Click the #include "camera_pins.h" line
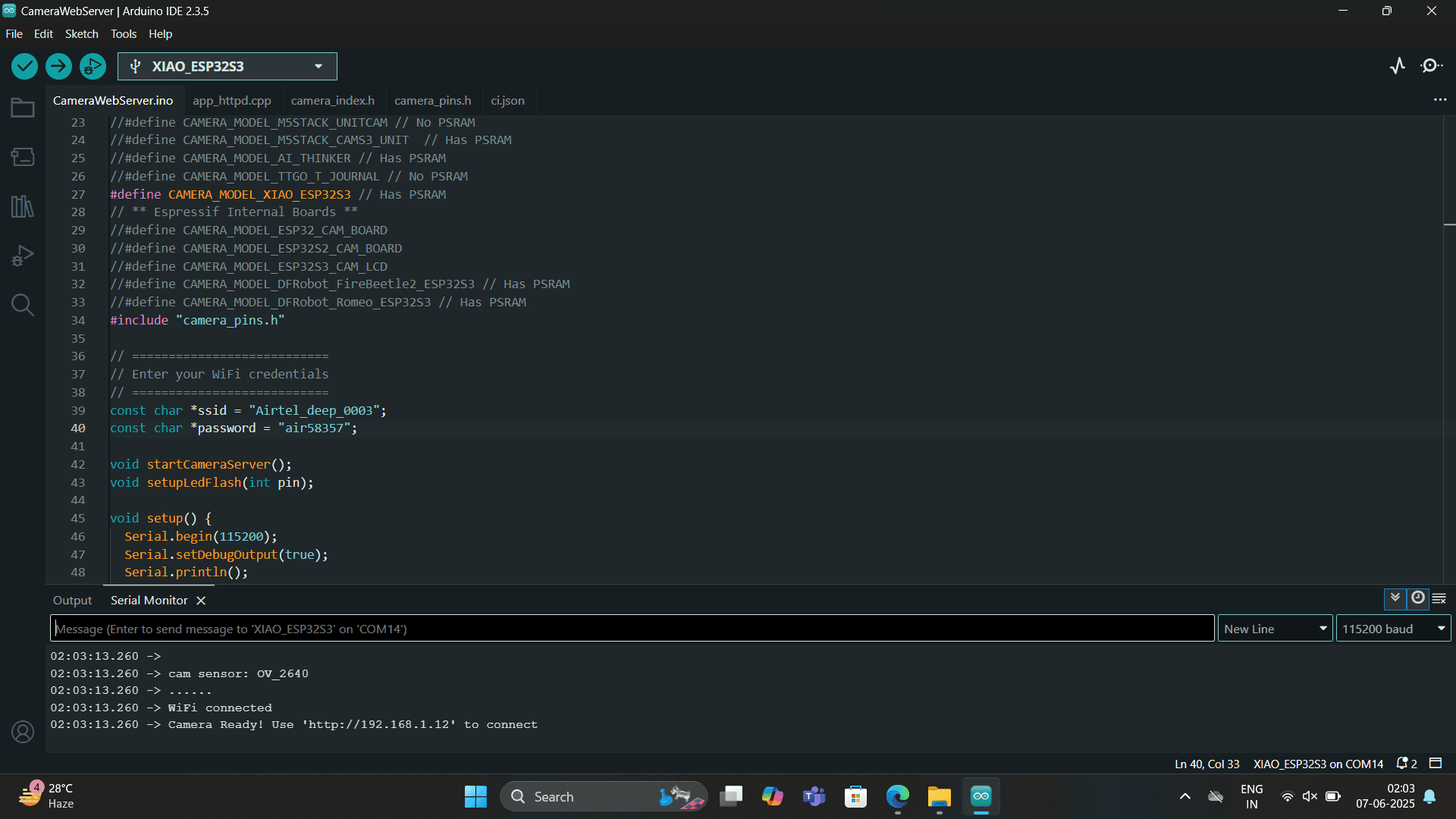 pyautogui.click(x=197, y=321)
